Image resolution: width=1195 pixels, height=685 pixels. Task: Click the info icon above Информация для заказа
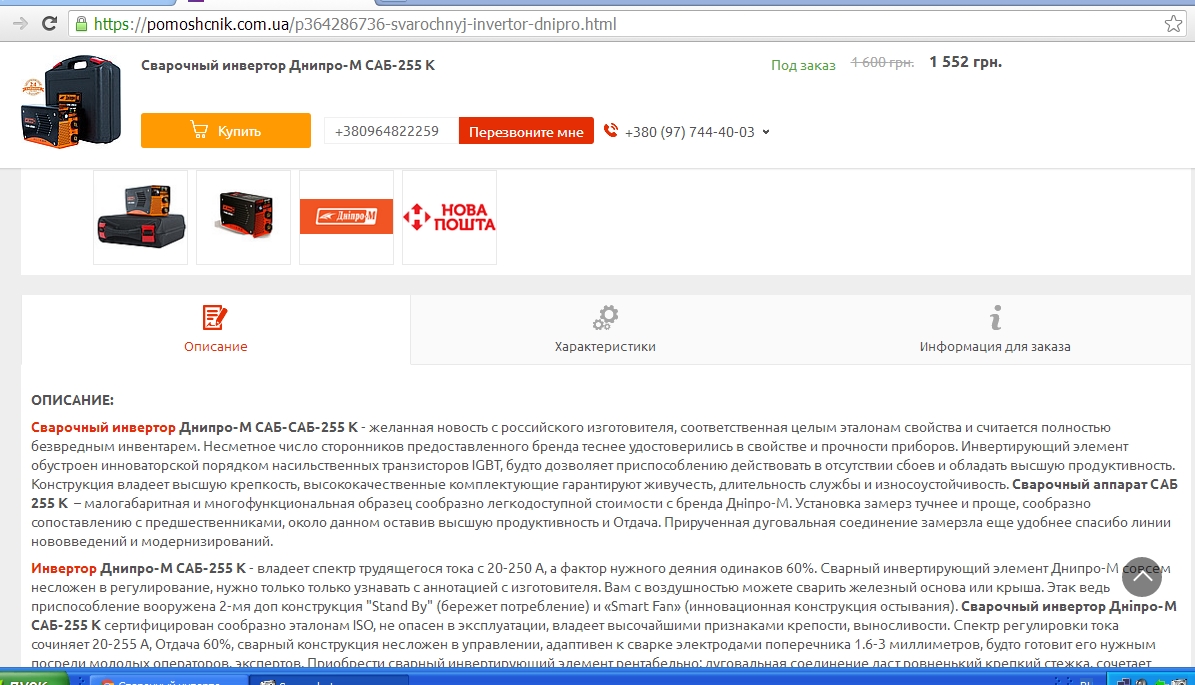[x=995, y=318]
